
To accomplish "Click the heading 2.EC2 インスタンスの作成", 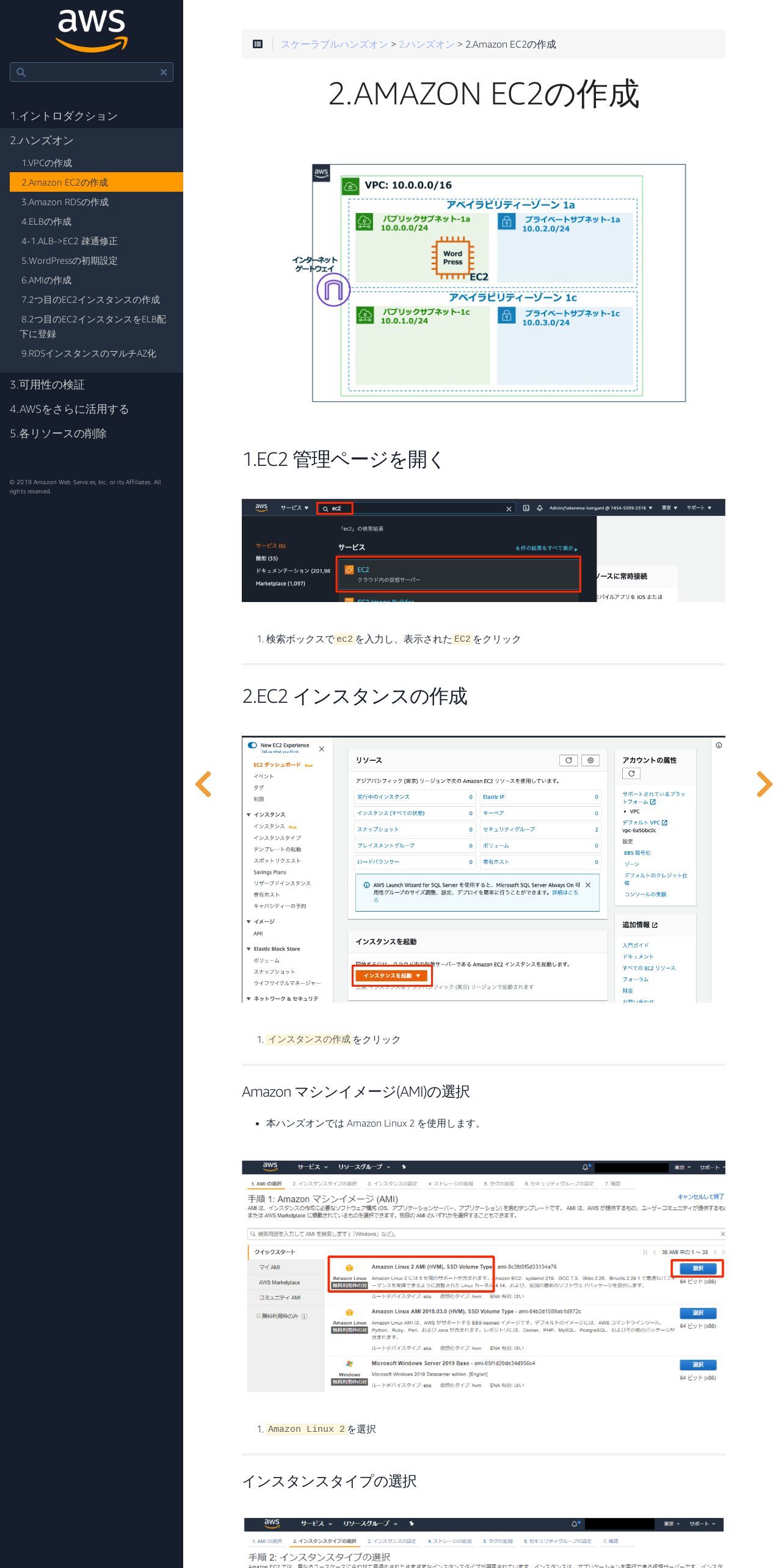I will click(x=355, y=696).
